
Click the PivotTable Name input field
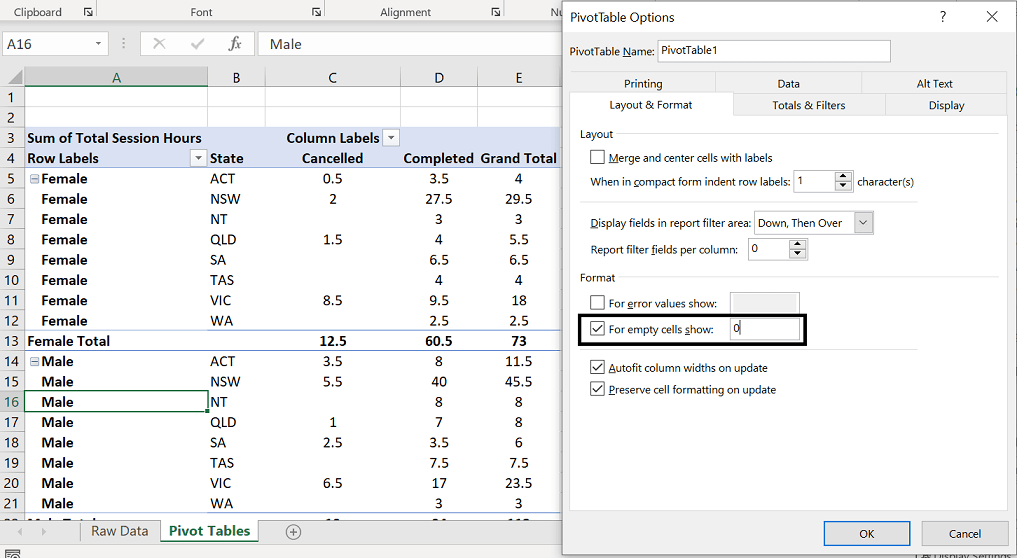point(774,51)
